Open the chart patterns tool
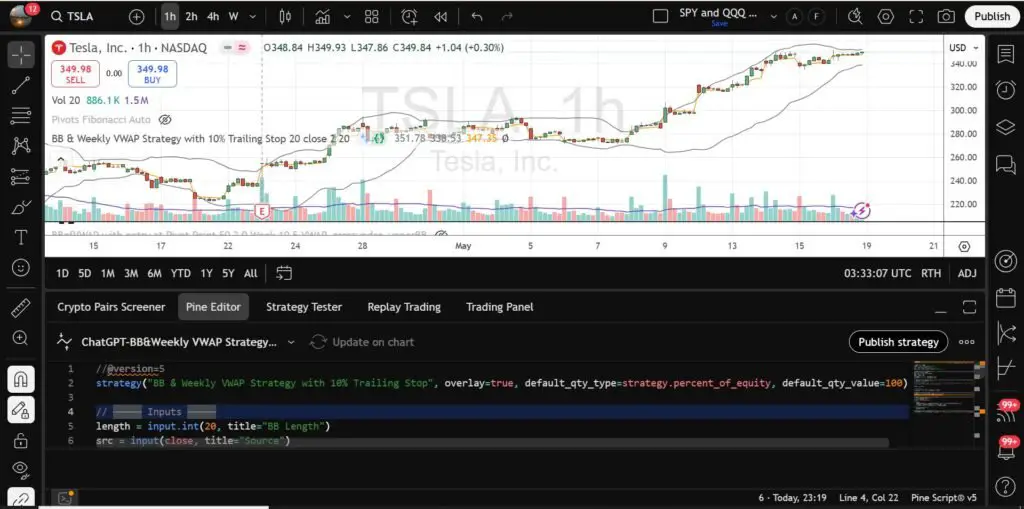The image size is (1024, 509). [21, 146]
